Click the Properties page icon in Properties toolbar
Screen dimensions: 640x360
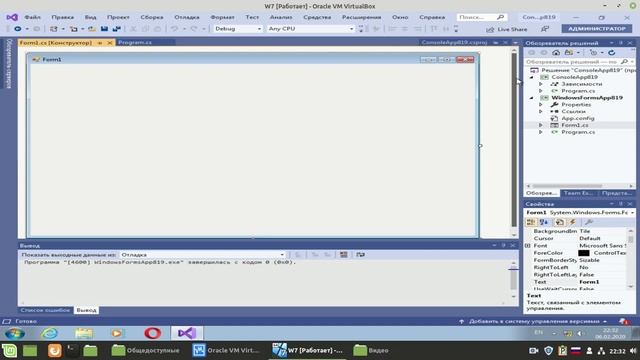[x=560, y=222]
